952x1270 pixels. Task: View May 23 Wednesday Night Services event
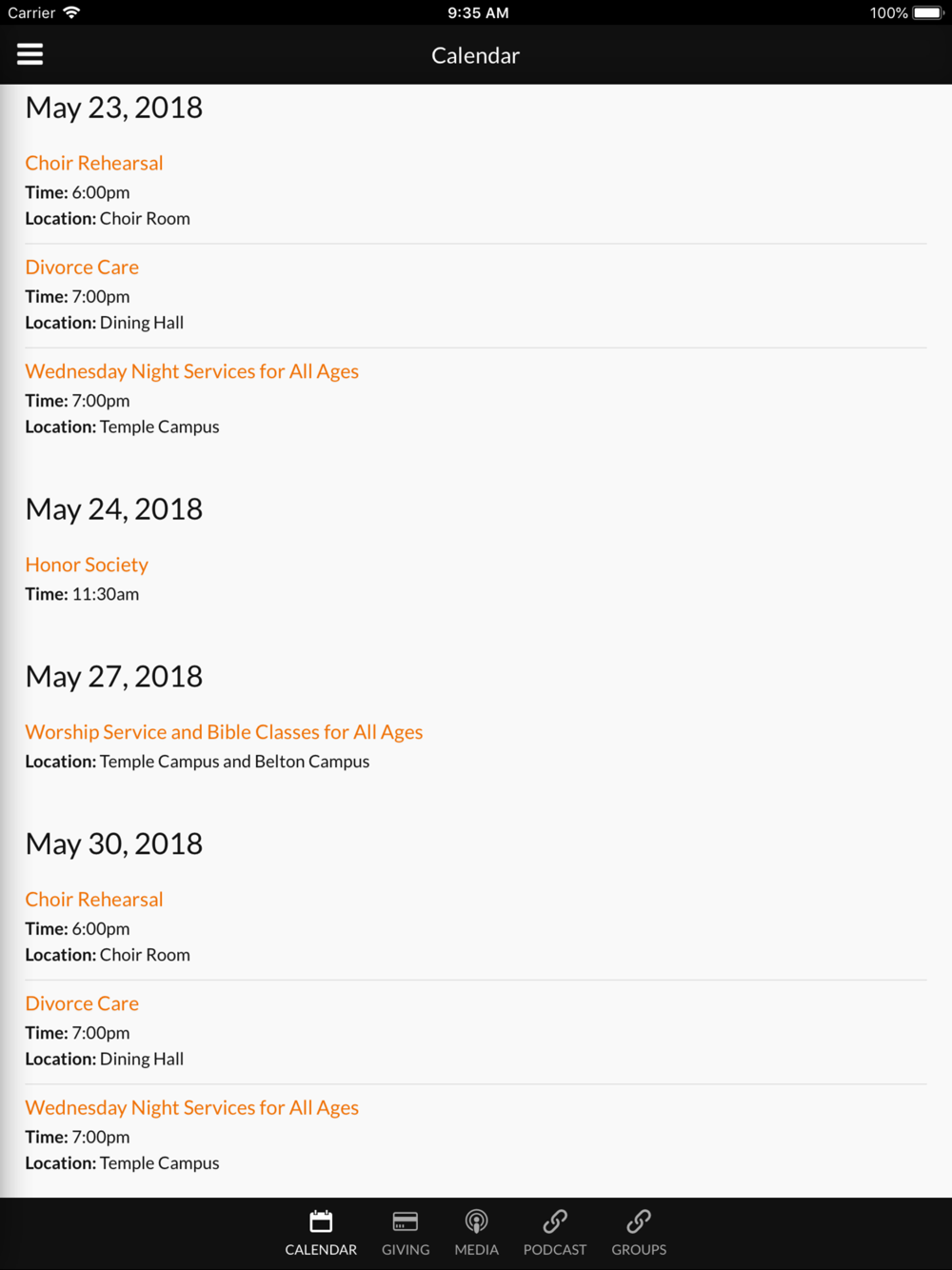click(191, 371)
